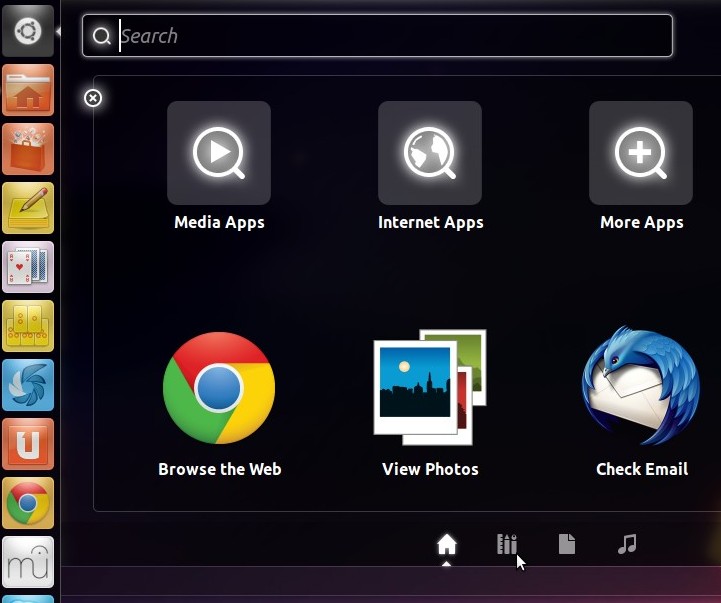Screen dimensions: 721x603
Task: Launch Ubuntu Software Center from launcher
Action: (28, 149)
